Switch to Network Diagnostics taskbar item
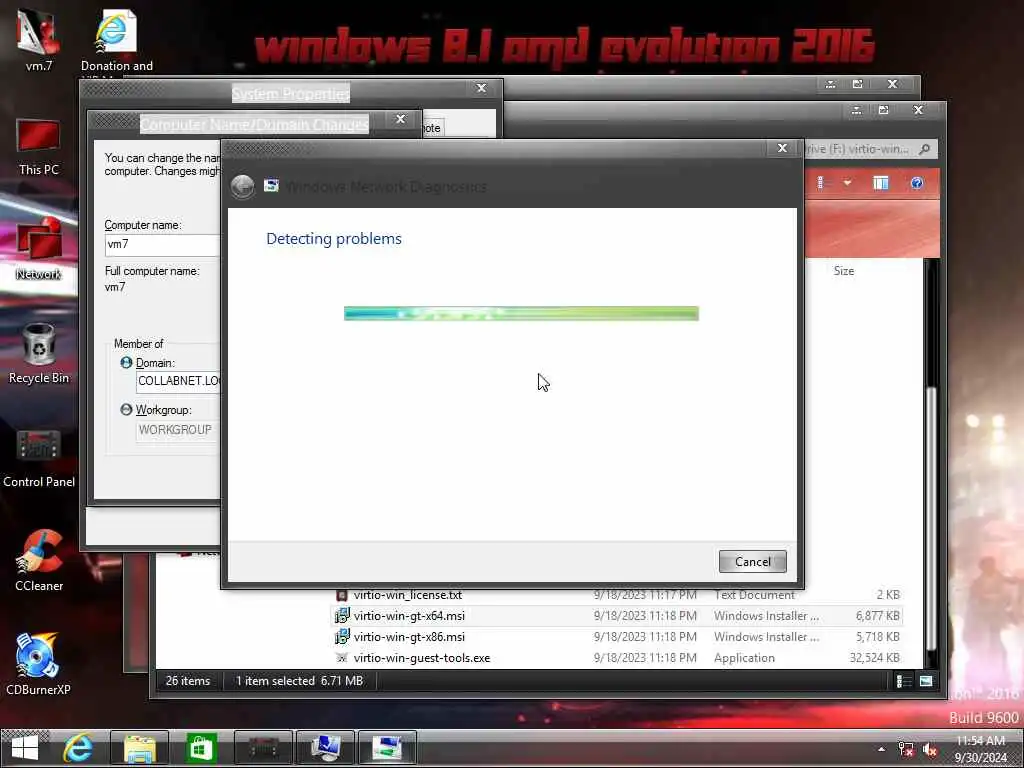This screenshot has height=768, width=1024. [x=387, y=748]
